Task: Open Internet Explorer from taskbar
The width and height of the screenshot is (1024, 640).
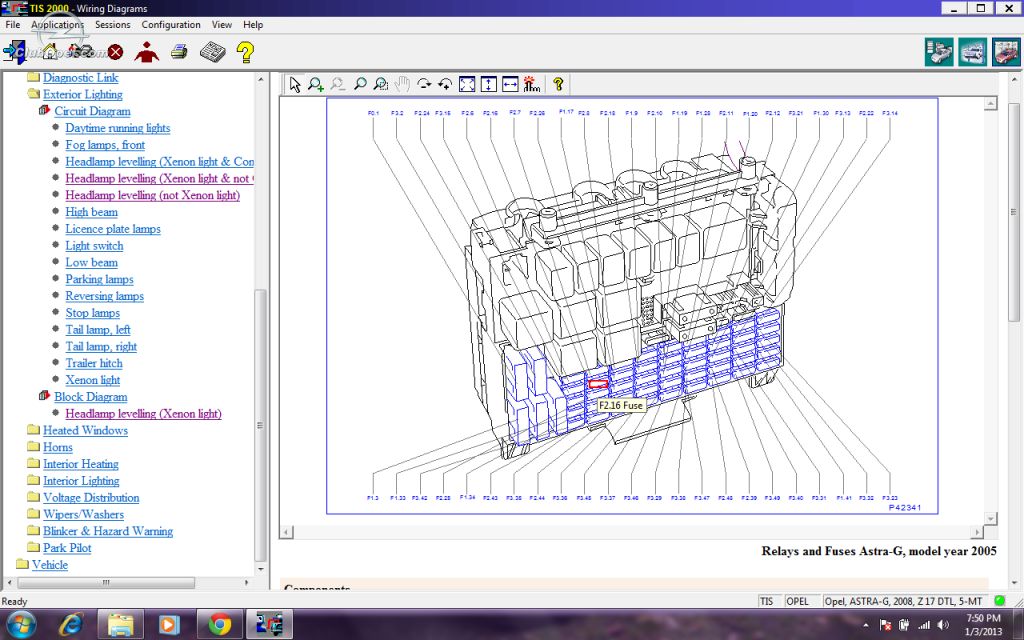Action: click(70, 625)
